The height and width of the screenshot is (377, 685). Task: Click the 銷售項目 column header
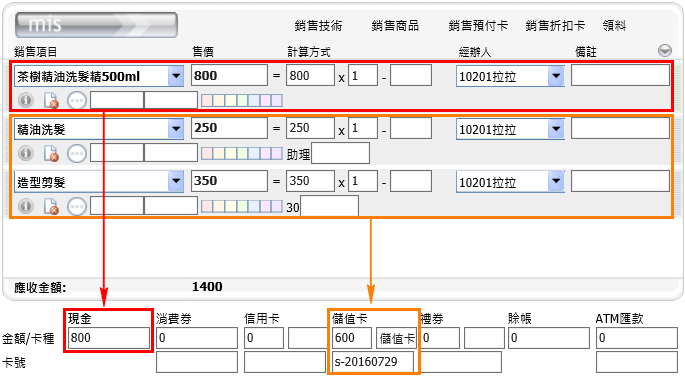36,52
